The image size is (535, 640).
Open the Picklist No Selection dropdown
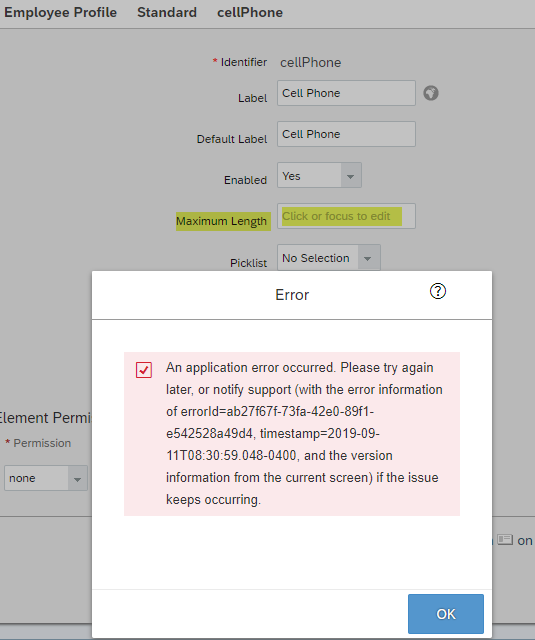[x=329, y=258]
